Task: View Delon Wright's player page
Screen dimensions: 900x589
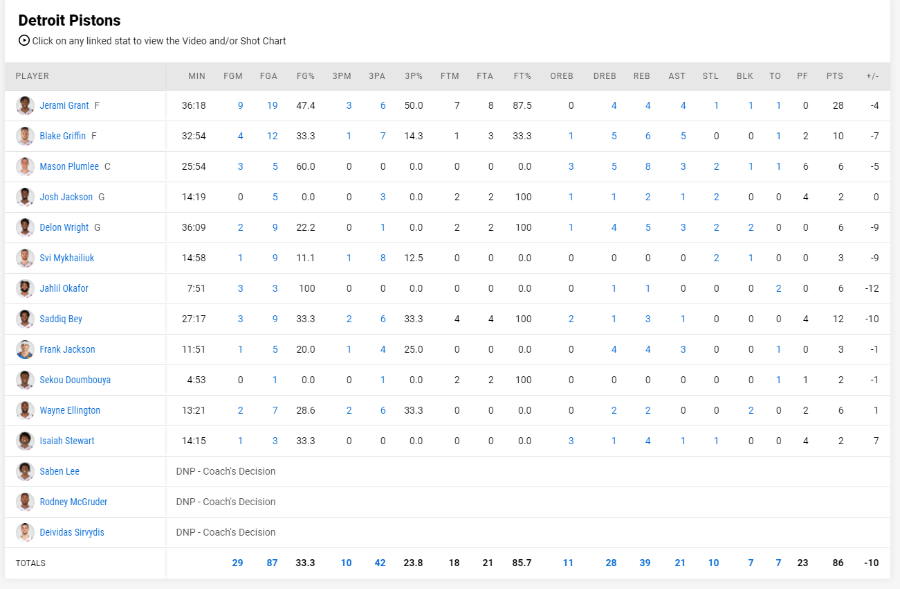Action: 64,227
